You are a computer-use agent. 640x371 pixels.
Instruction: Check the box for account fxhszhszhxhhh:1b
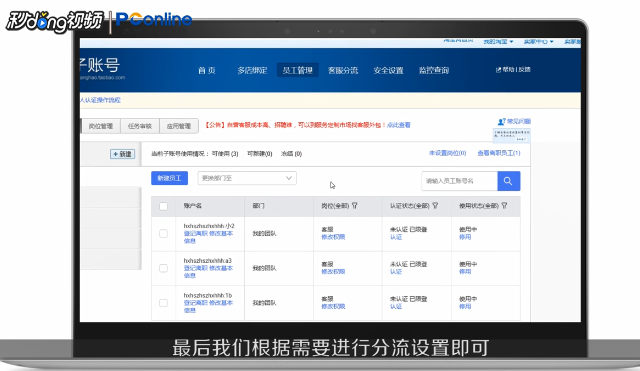163,303
